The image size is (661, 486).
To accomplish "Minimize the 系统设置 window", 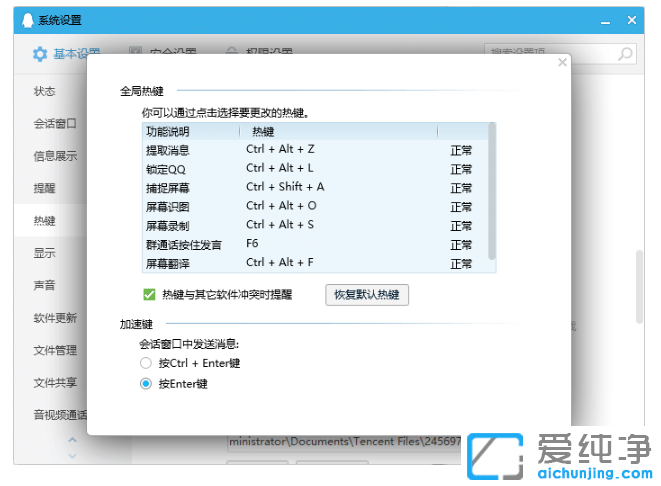I will (x=603, y=20).
